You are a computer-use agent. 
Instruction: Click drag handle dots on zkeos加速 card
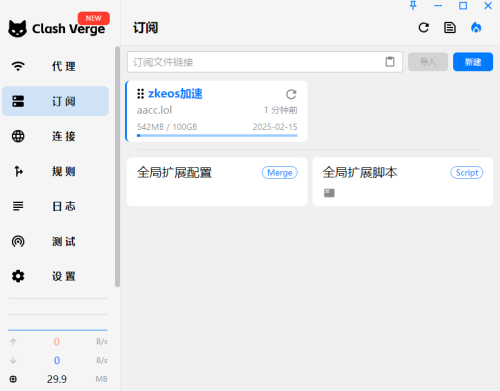point(141,94)
